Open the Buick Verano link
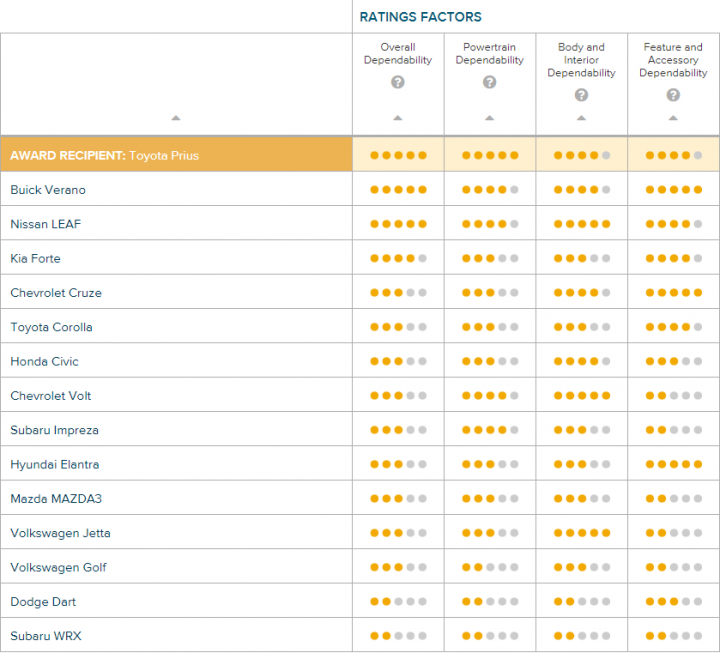 click(48, 190)
